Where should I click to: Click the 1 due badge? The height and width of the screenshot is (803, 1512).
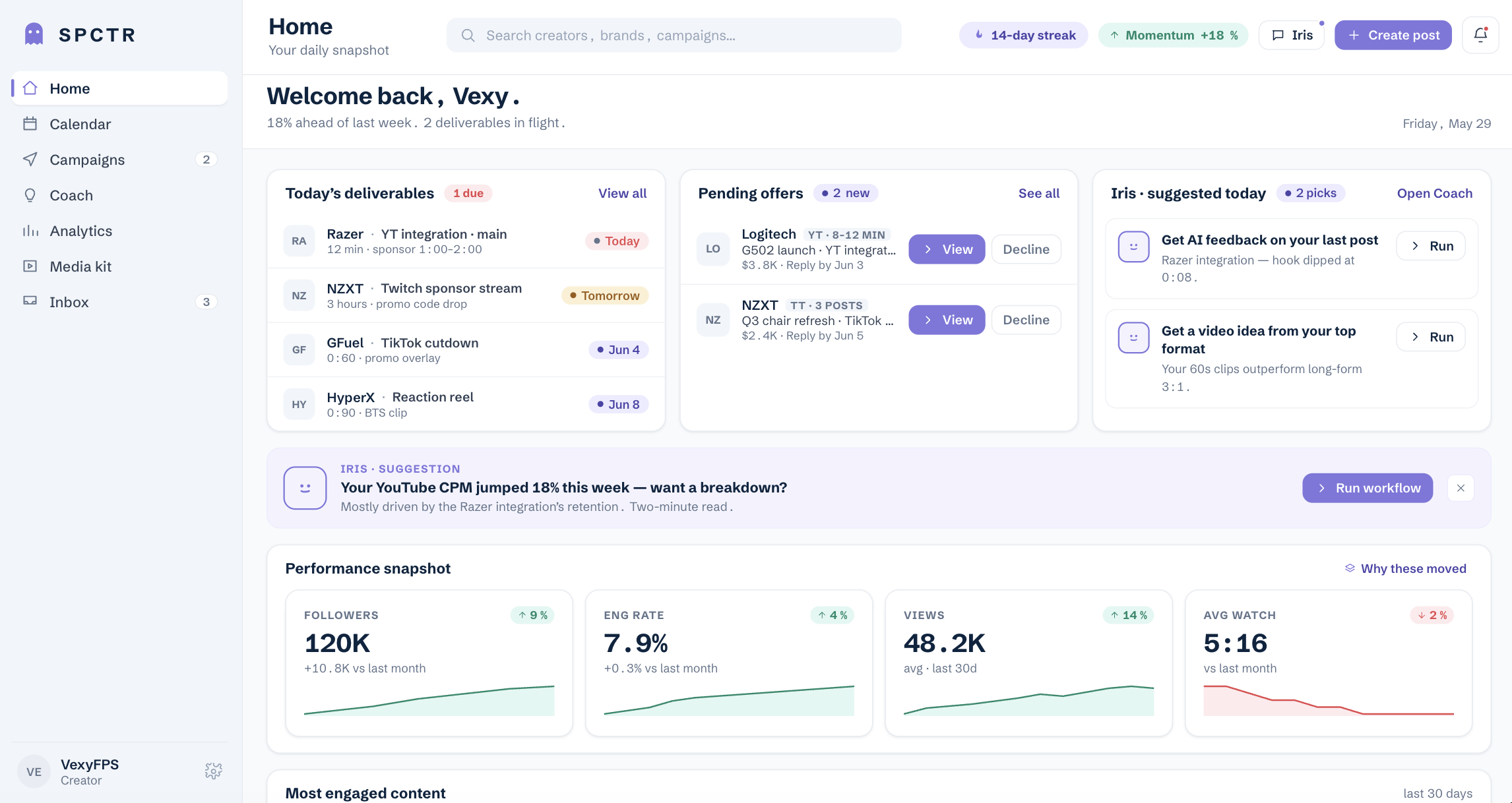[468, 193]
